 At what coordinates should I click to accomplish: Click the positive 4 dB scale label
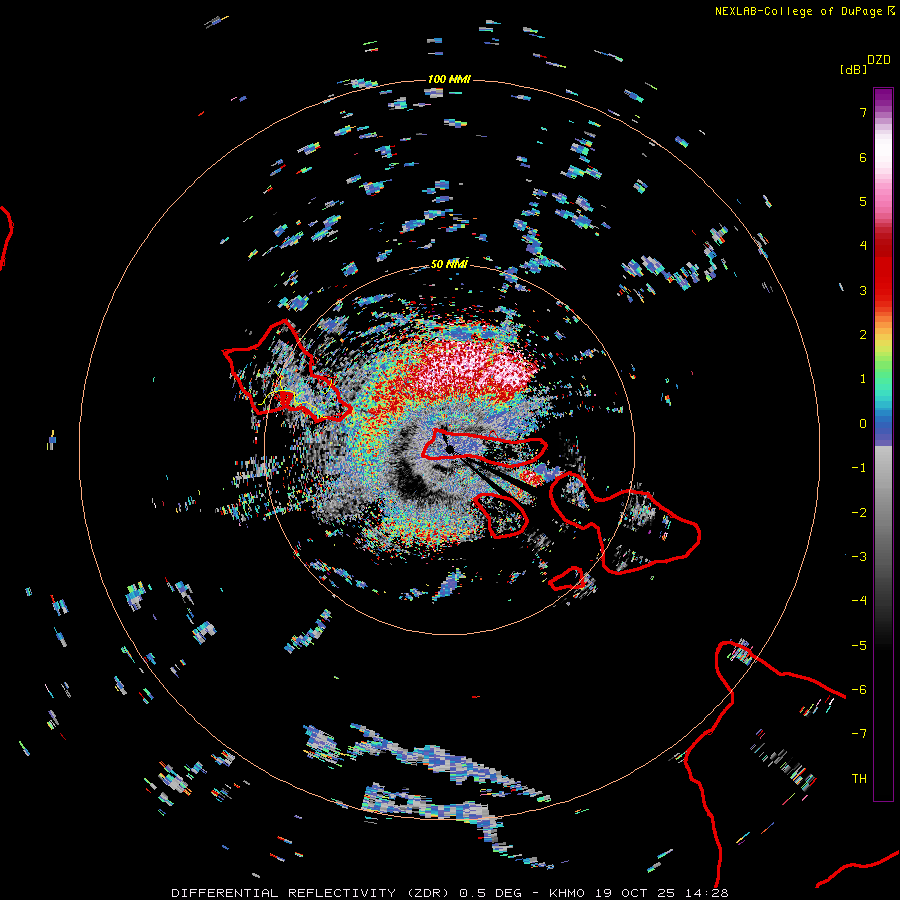(x=863, y=246)
